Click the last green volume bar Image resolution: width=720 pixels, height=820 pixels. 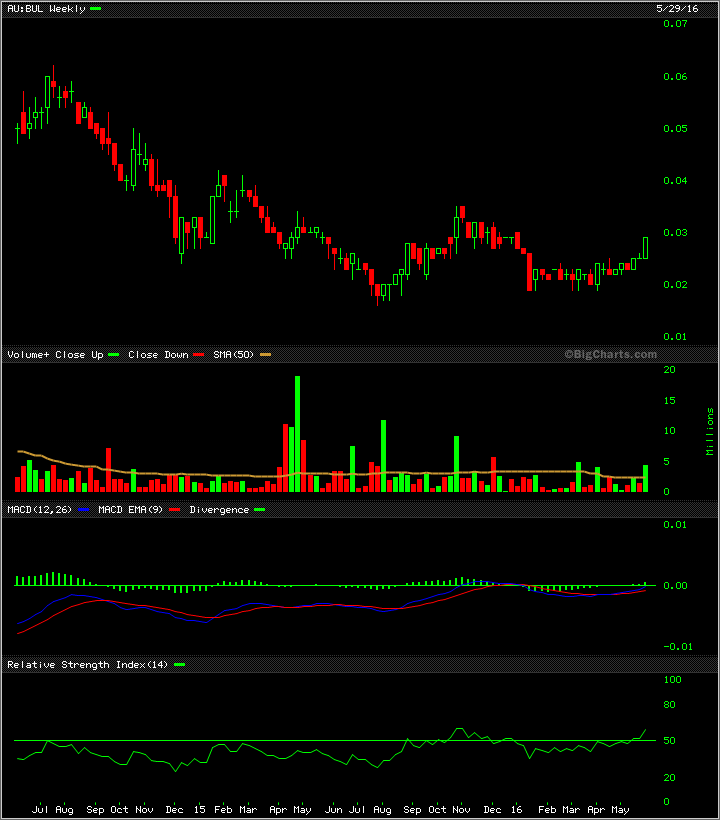(x=646, y=479)
